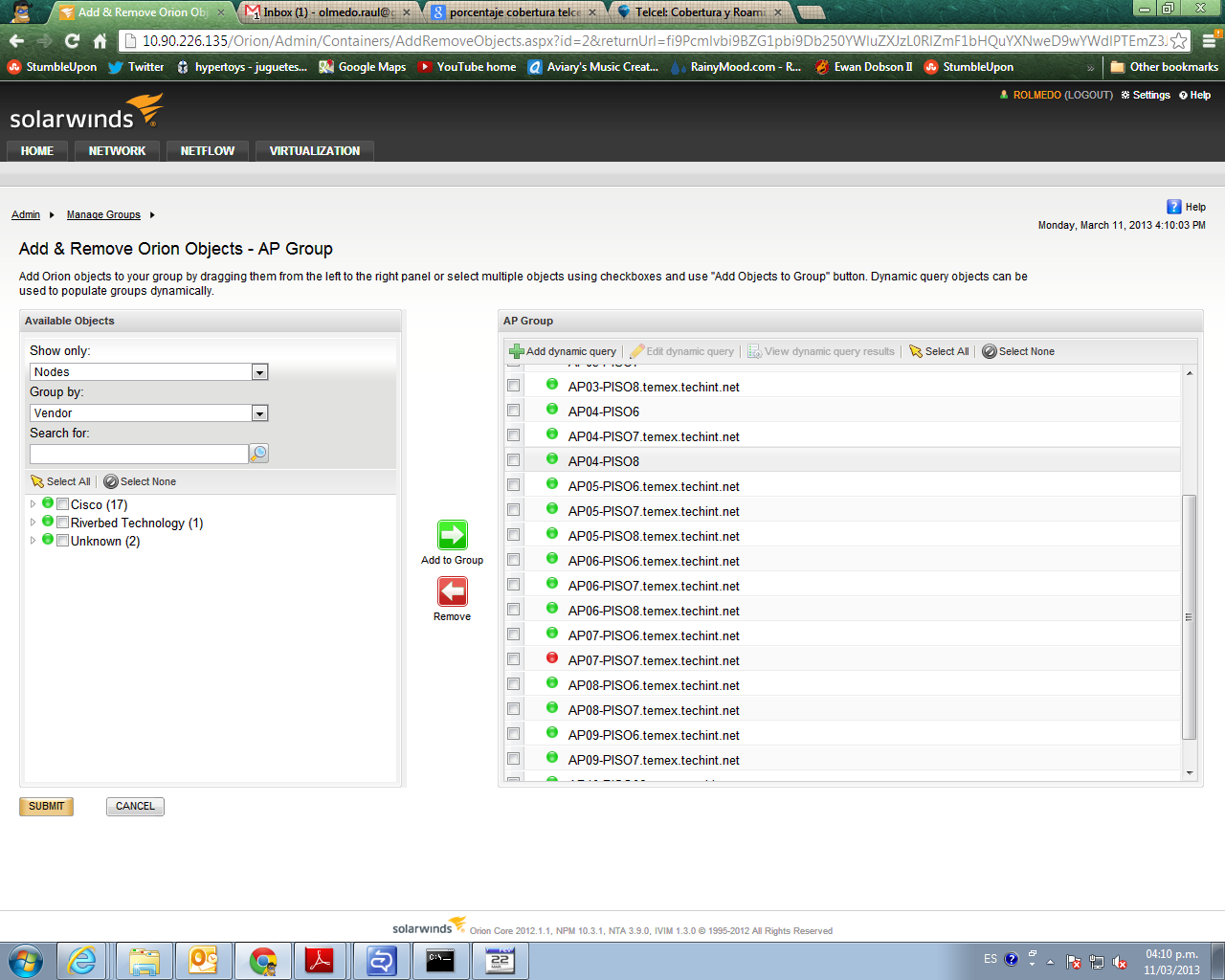The image size is (1225, 980).
Task: Click Select None in Available Objects panel
Action: (x=140, y=481)
